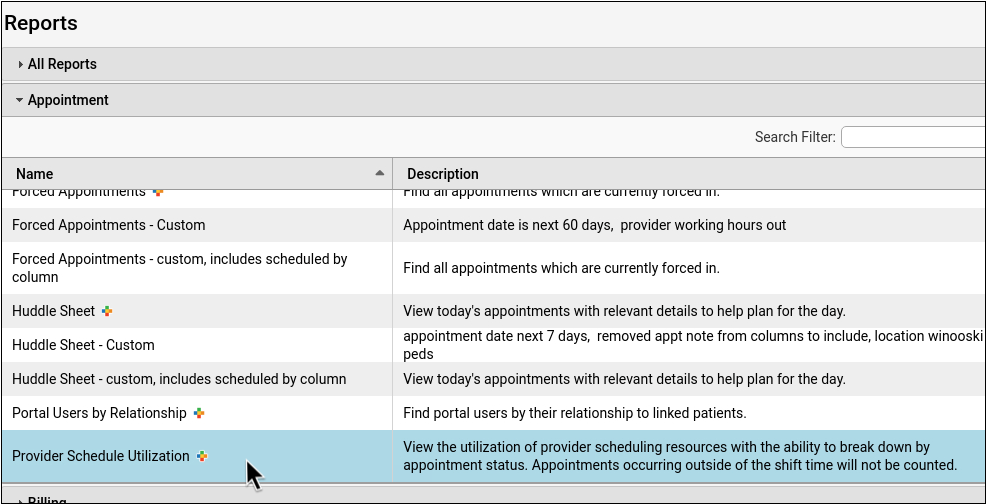This screenshot has width=986, height=504.
Task: Select the Provider Schedule Utilization report
Action: tap(100, 456)
